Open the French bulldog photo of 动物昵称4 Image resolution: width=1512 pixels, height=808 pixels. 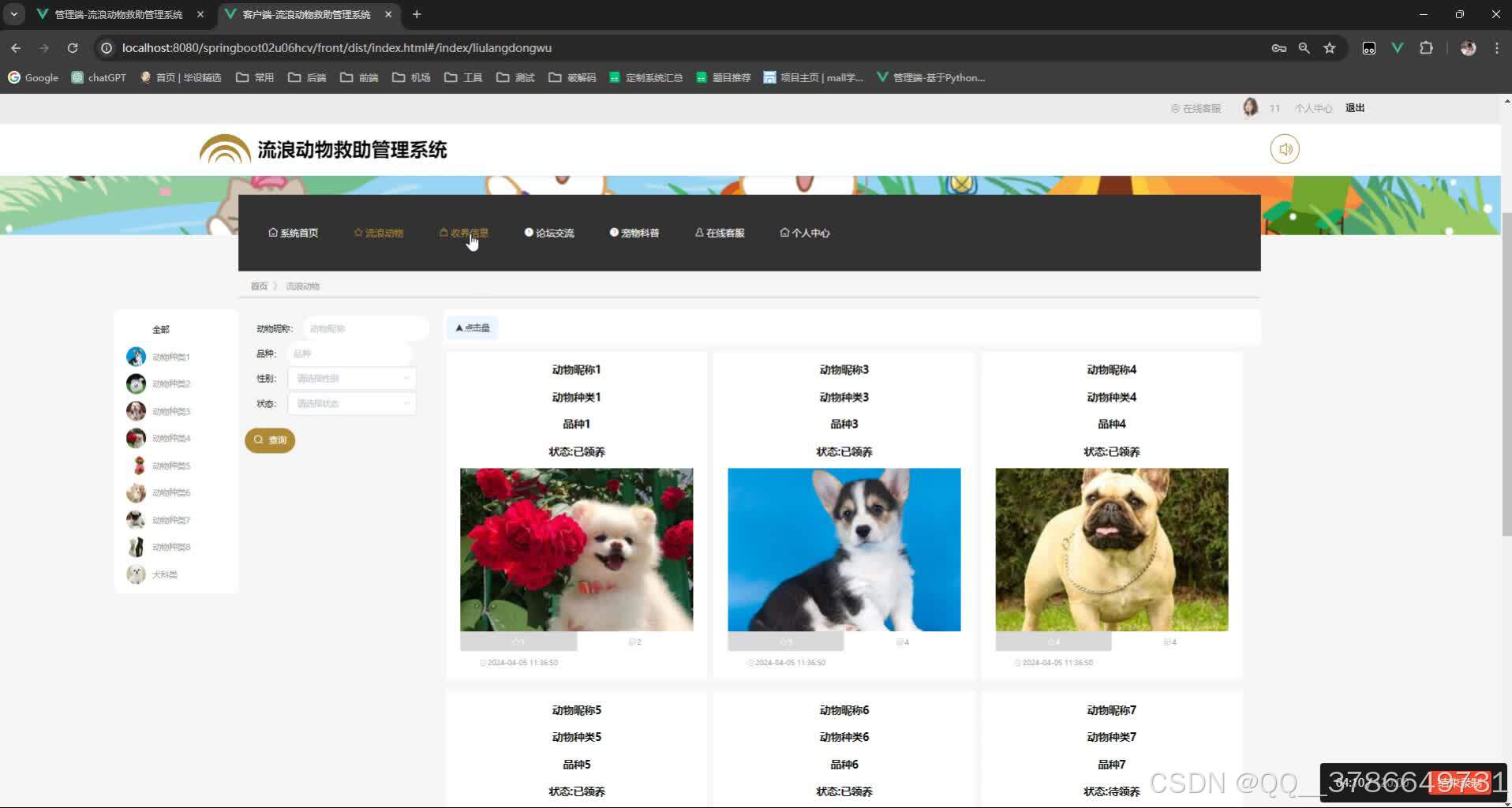click(x=1112, y=549)
